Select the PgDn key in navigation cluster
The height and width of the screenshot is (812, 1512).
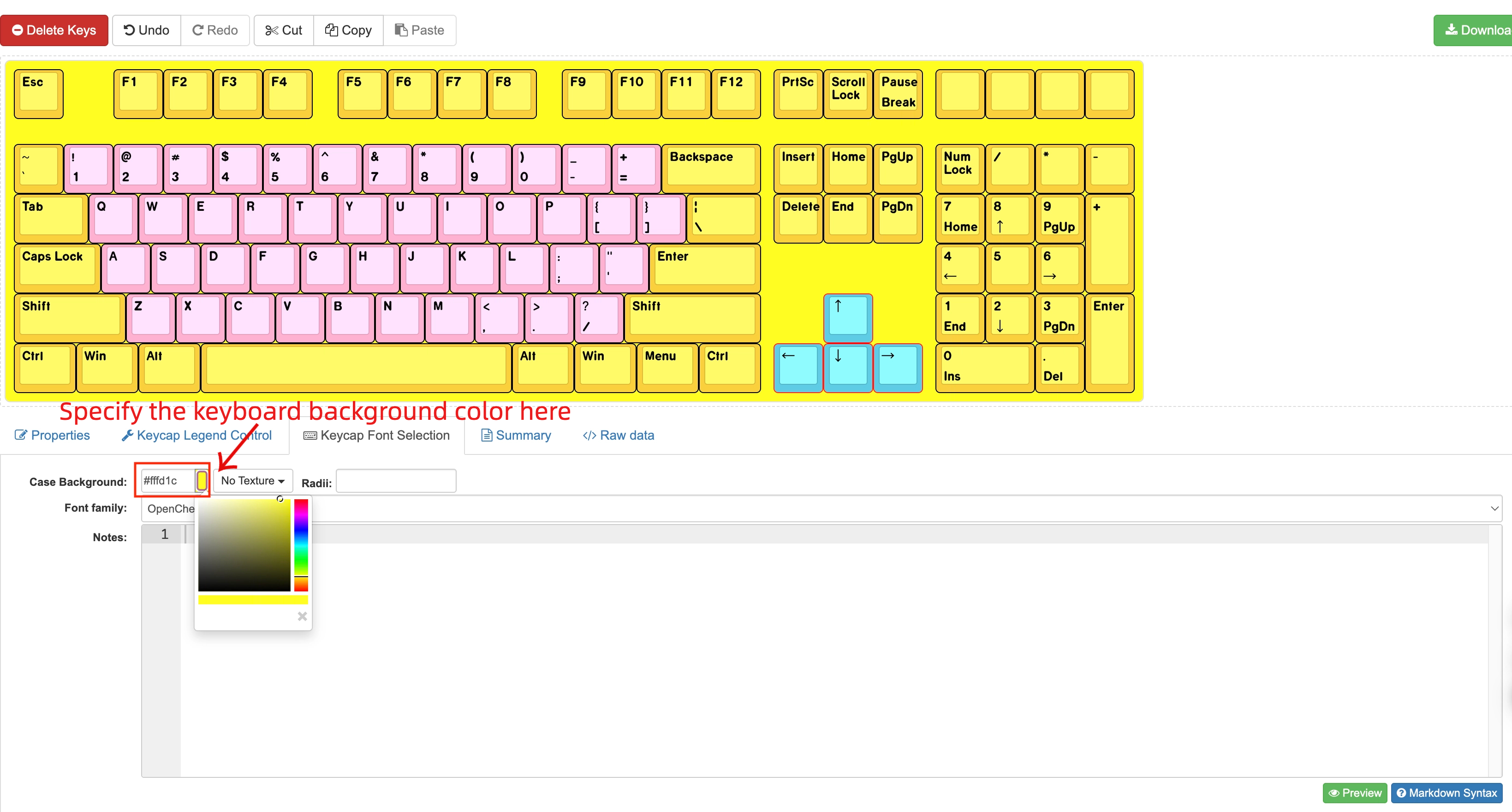[x=898, y=218]
